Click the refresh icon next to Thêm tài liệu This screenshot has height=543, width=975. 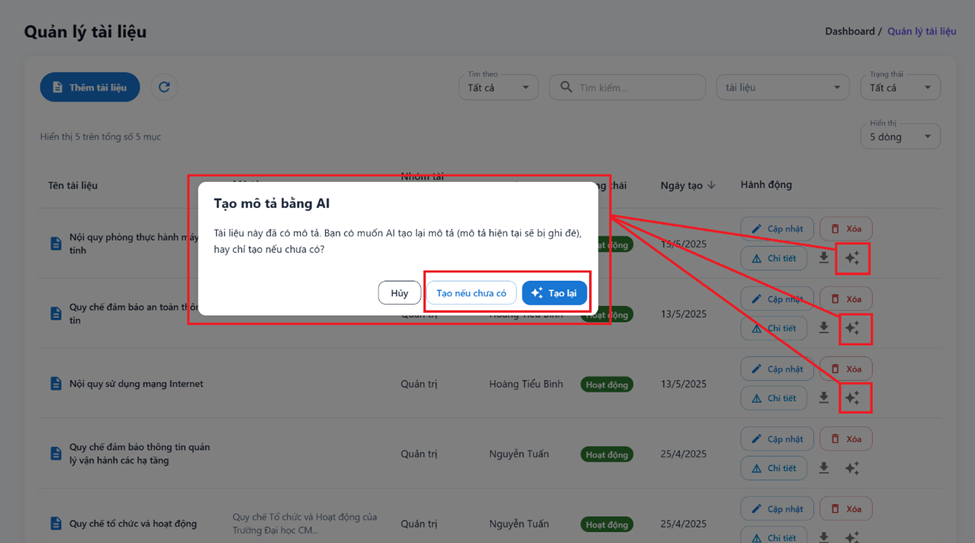[x=164, y=87]
